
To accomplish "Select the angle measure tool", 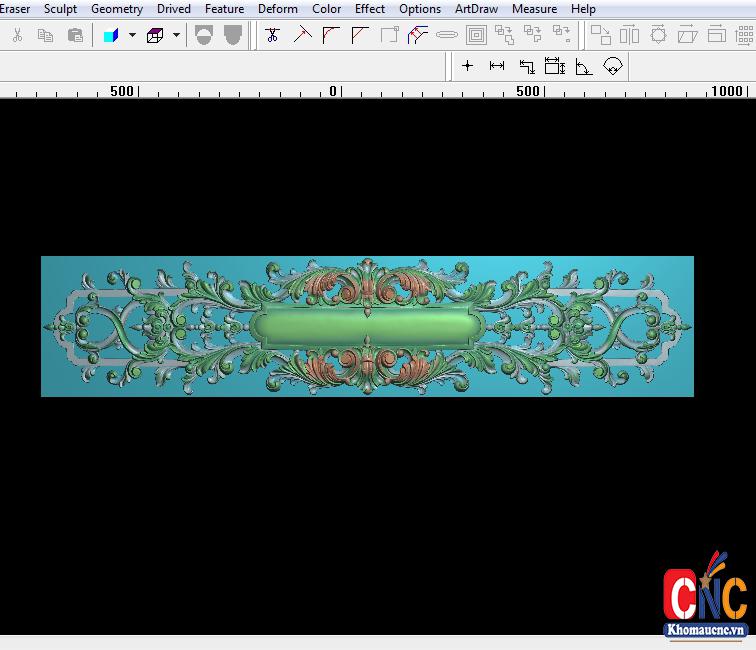I will [584, 67].
